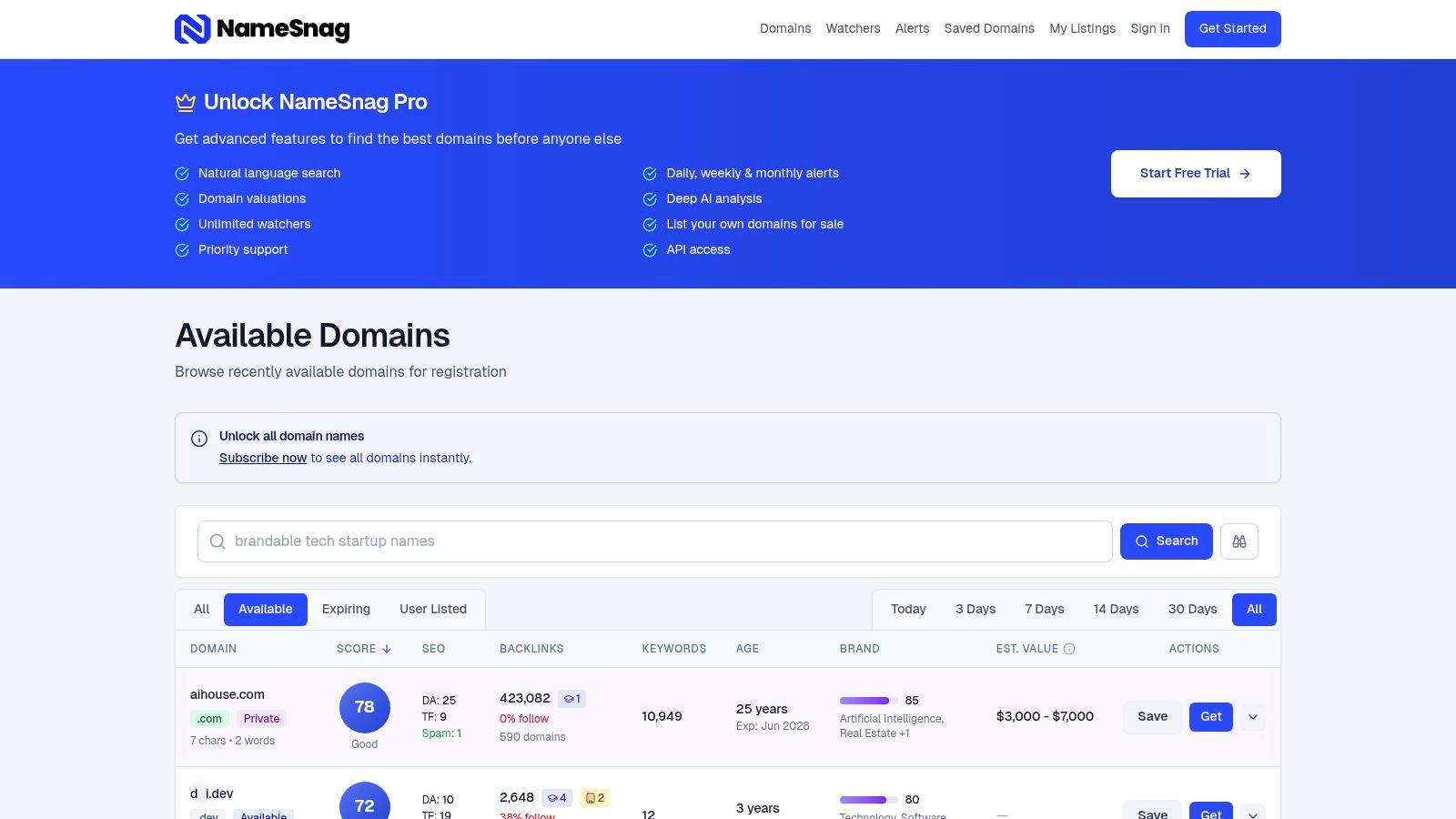Screen dimensions: 1456x819
Task: Expand the aihouse.com row details chevron
Action: click(x=1253, y=717)
